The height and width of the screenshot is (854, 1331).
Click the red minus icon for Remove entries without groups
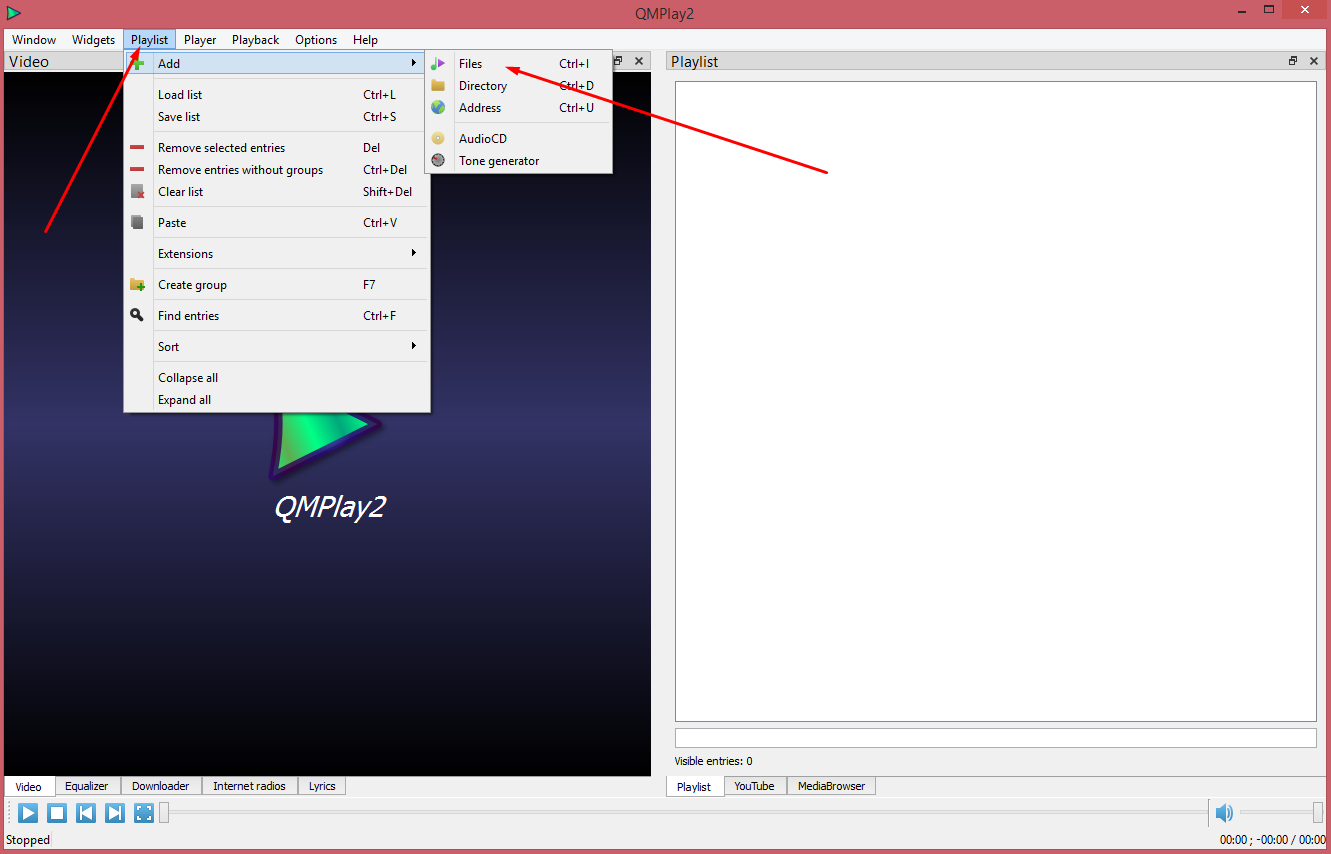137,170
